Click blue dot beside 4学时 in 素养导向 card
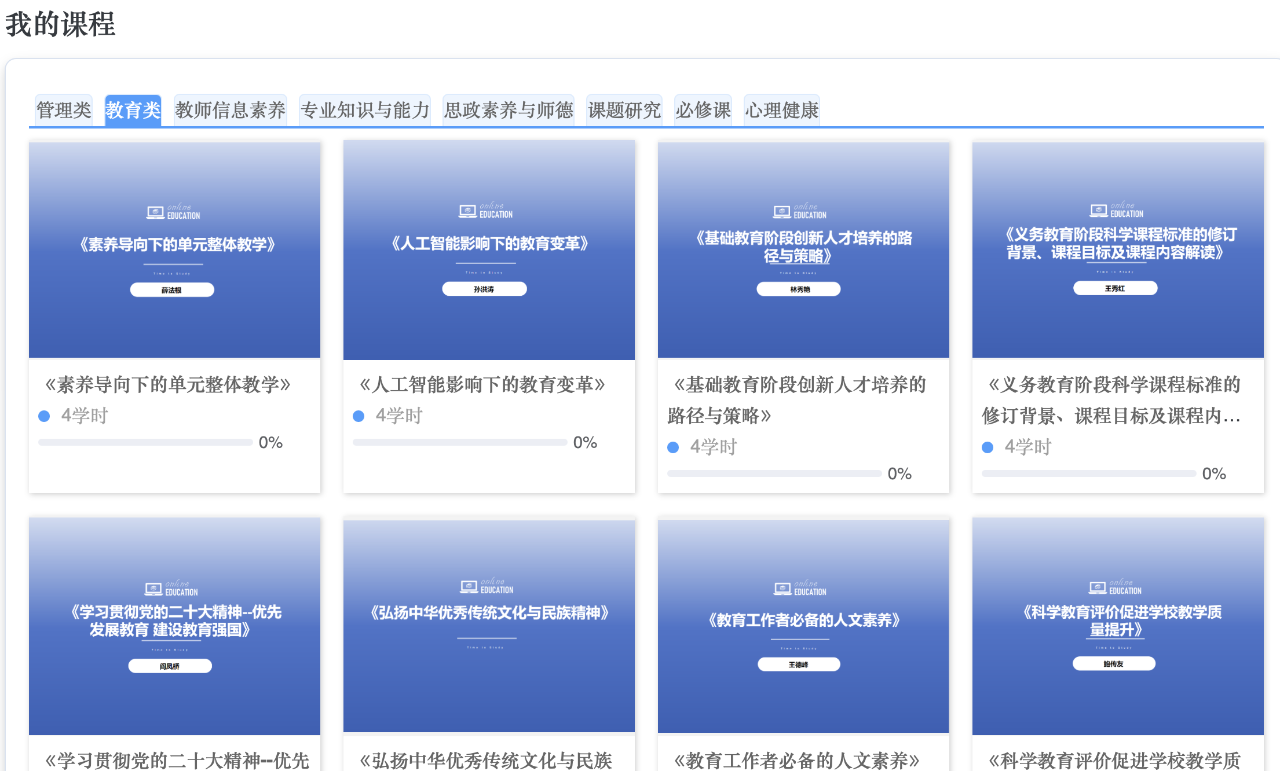Viewport: 1280px width, 771px height. (x=44, y=416)
